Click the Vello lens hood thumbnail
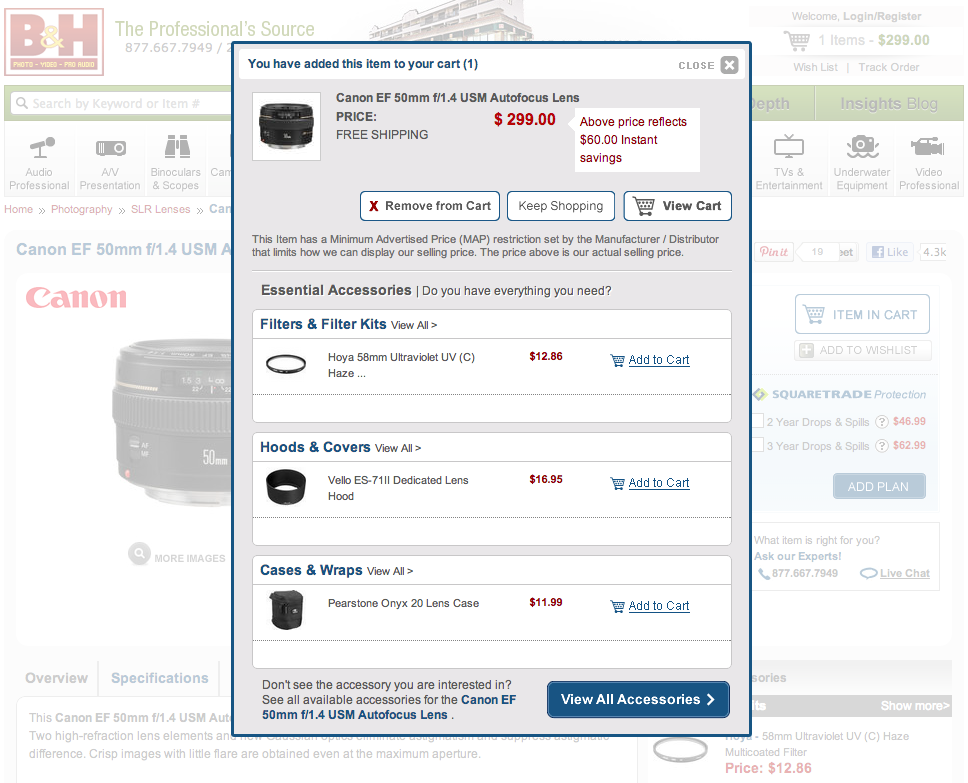 286,487
